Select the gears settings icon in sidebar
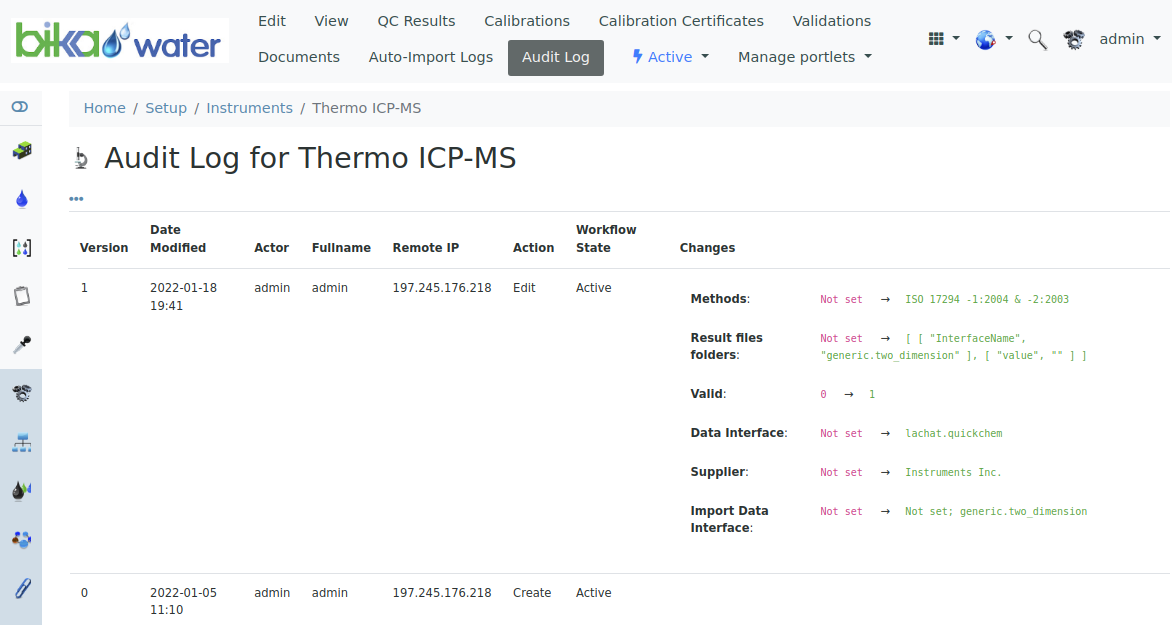 pos(21,393)
